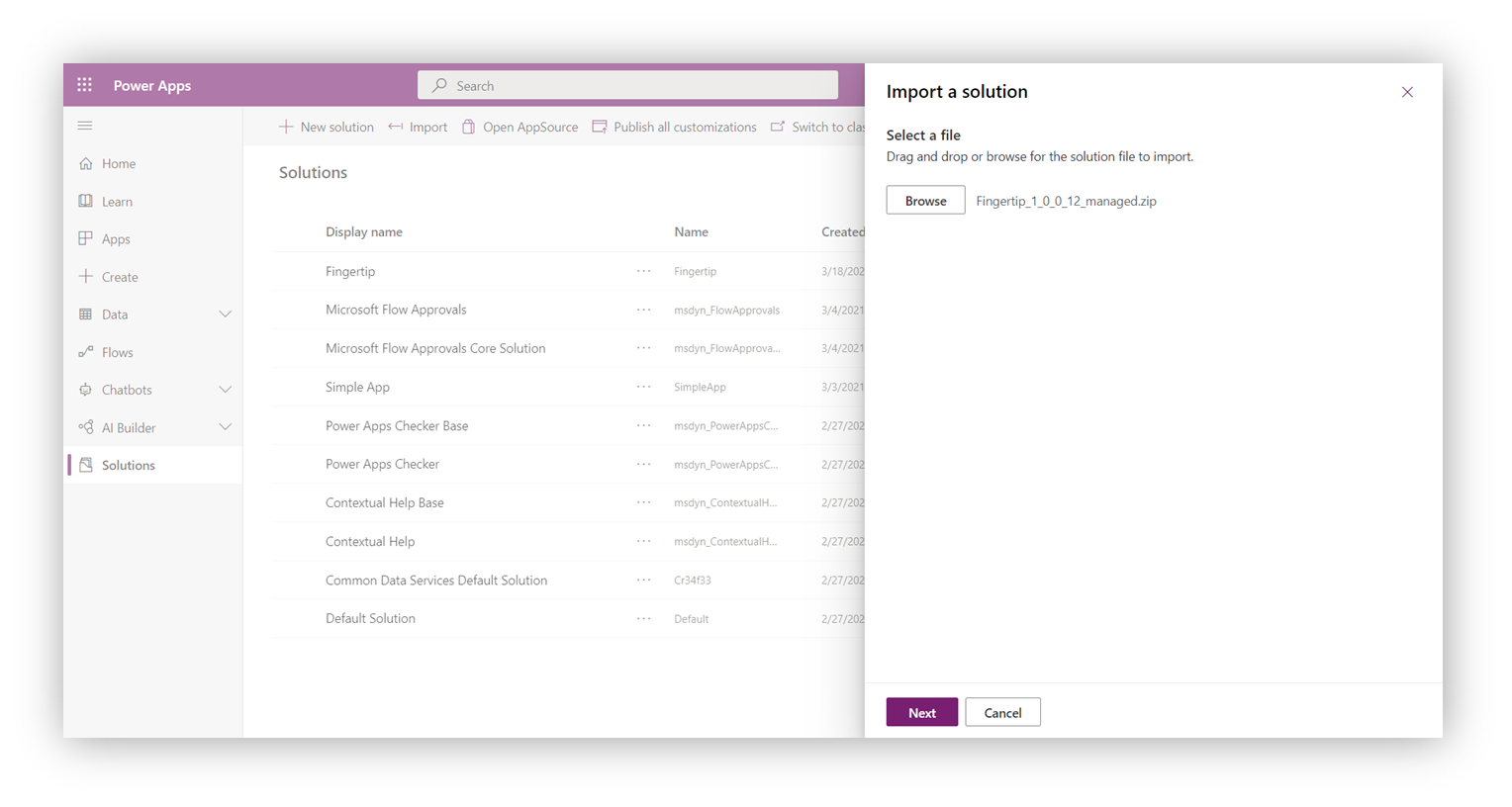Screen dimensions: 1512x807
Task: Expand the AI Builder section chevron
Action: 225,427
